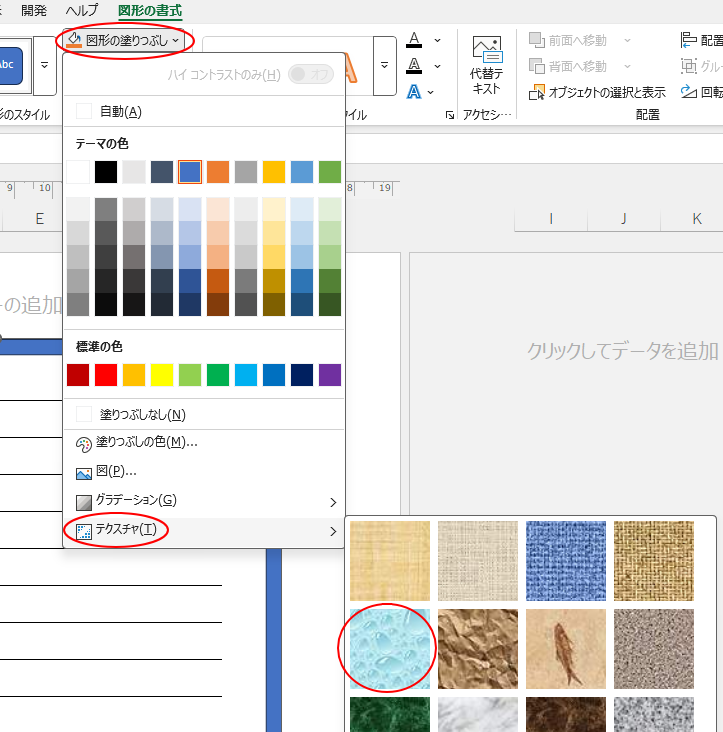Choose 塗りつぶしなし(N)
Image resolution: width=723 pixels, height=732 pixels.
(x=203, y=415)
